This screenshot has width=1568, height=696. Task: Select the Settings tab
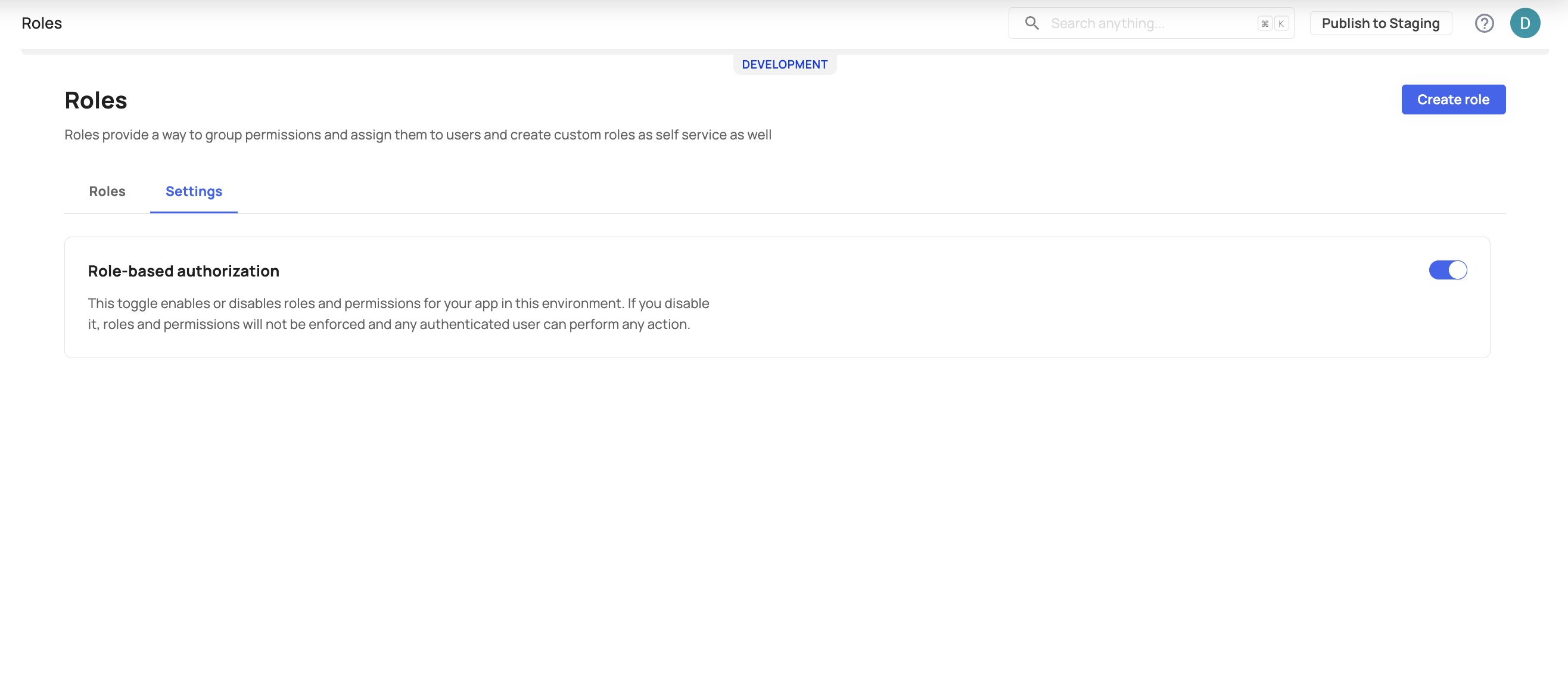pos(194,191)
